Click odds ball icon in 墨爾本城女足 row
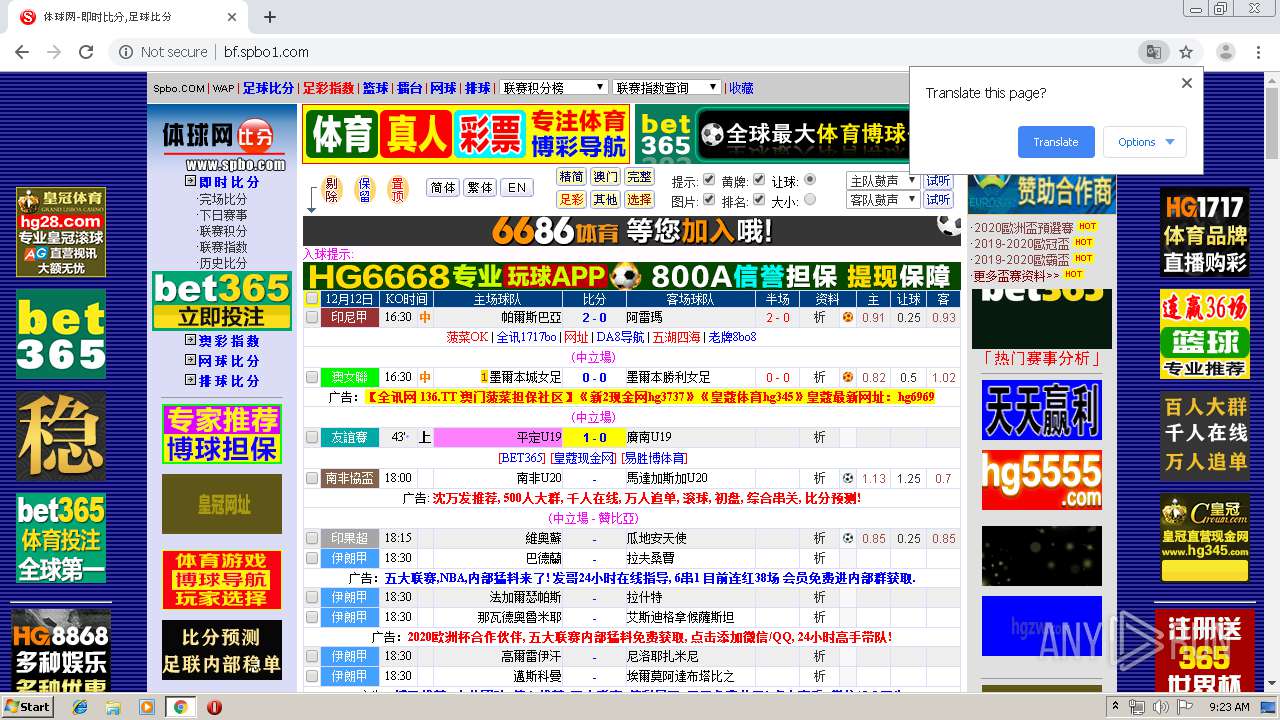 pyautogui.click(x=848, y=377)
